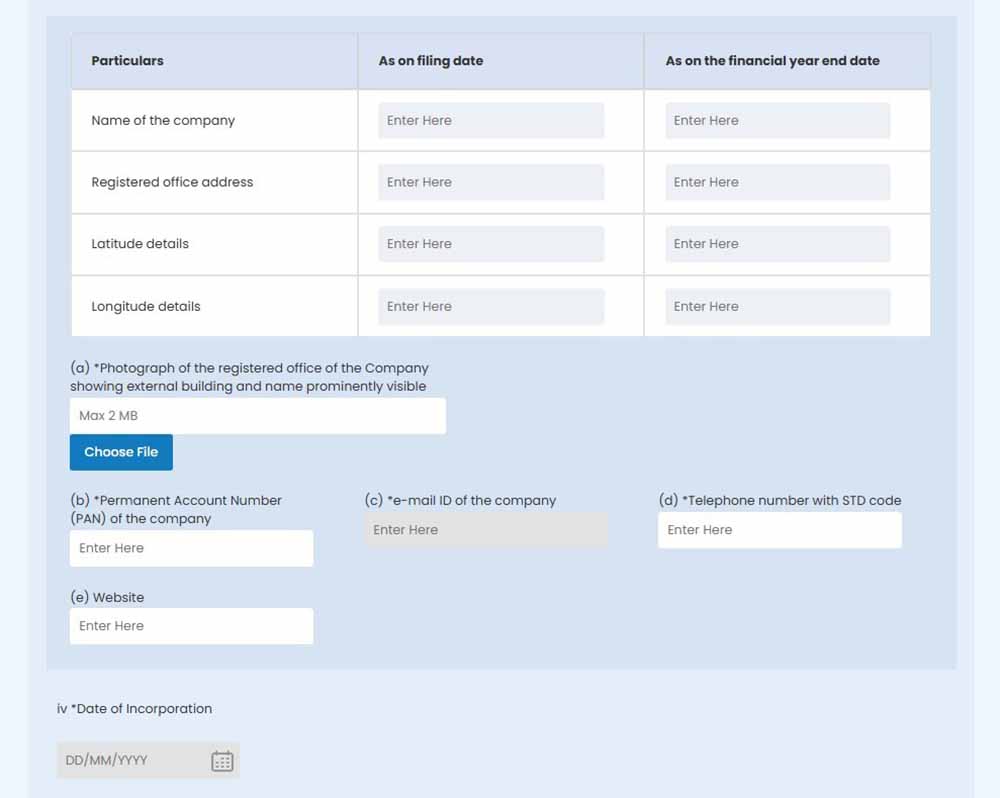This screenshot has height=798, width=1000.
Task: Select the Telephone number with STD code field
Action: click(779, 530)
